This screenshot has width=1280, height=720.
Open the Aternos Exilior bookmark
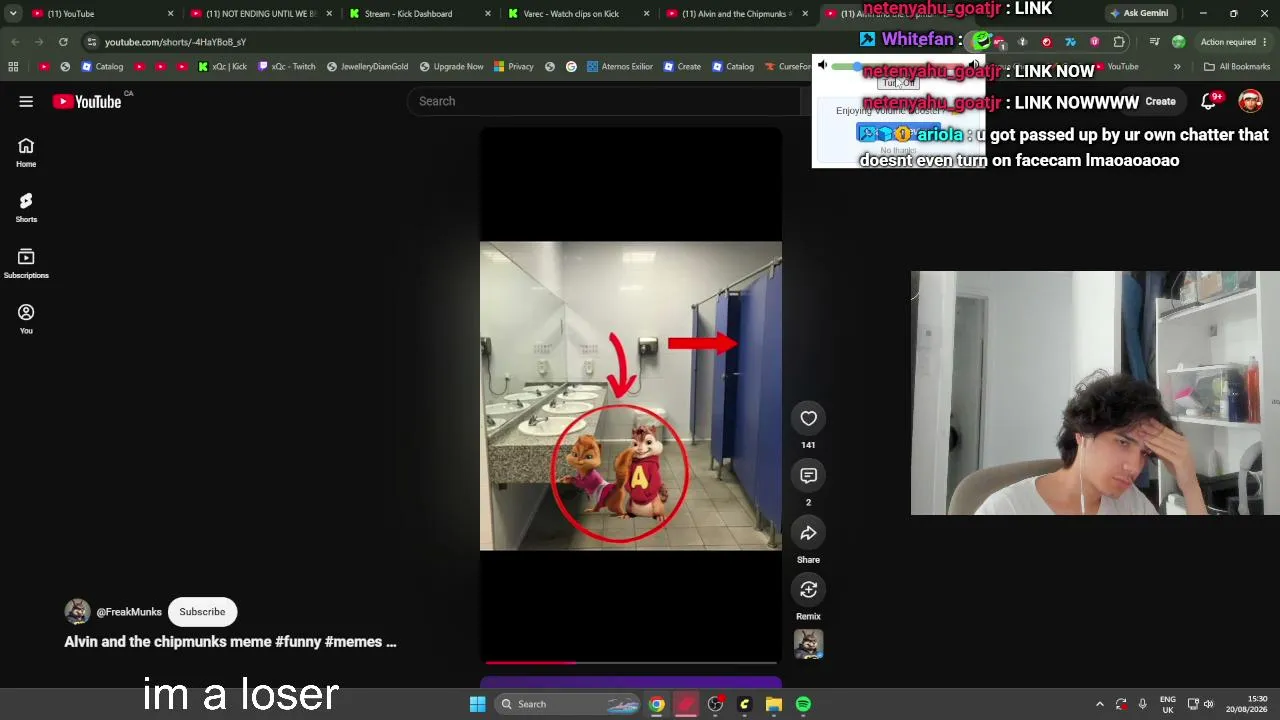[x=620, y=67]
